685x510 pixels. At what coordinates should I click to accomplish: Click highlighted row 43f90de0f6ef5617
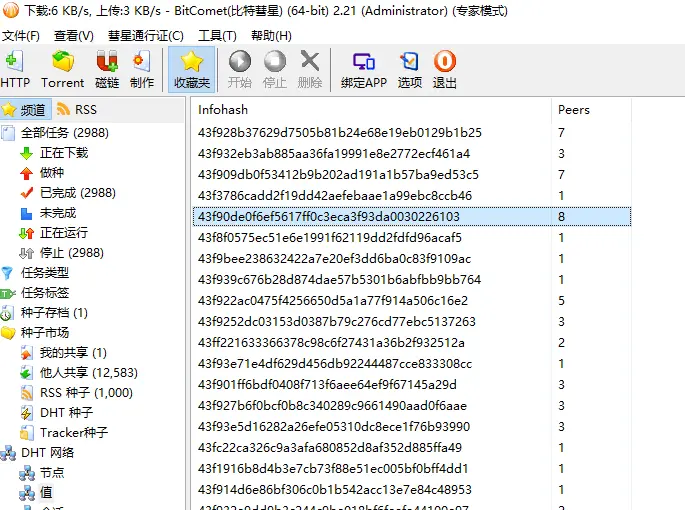(412, 216)
